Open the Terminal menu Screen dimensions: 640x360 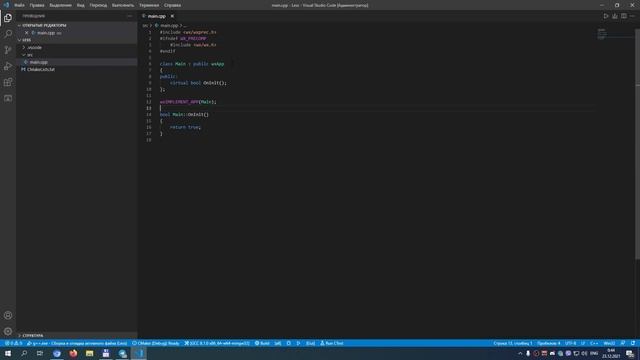[149, 5]
